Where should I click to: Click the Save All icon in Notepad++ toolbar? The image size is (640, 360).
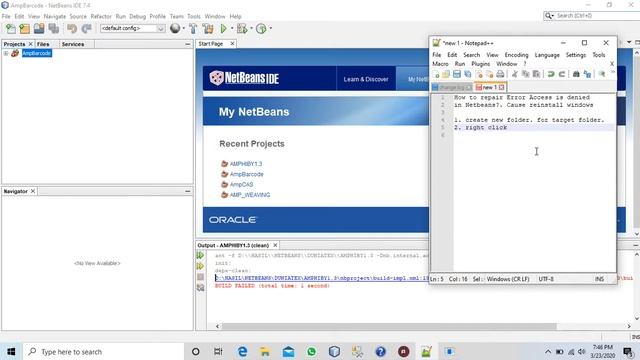pyautogui.click(x=467, y=74)
